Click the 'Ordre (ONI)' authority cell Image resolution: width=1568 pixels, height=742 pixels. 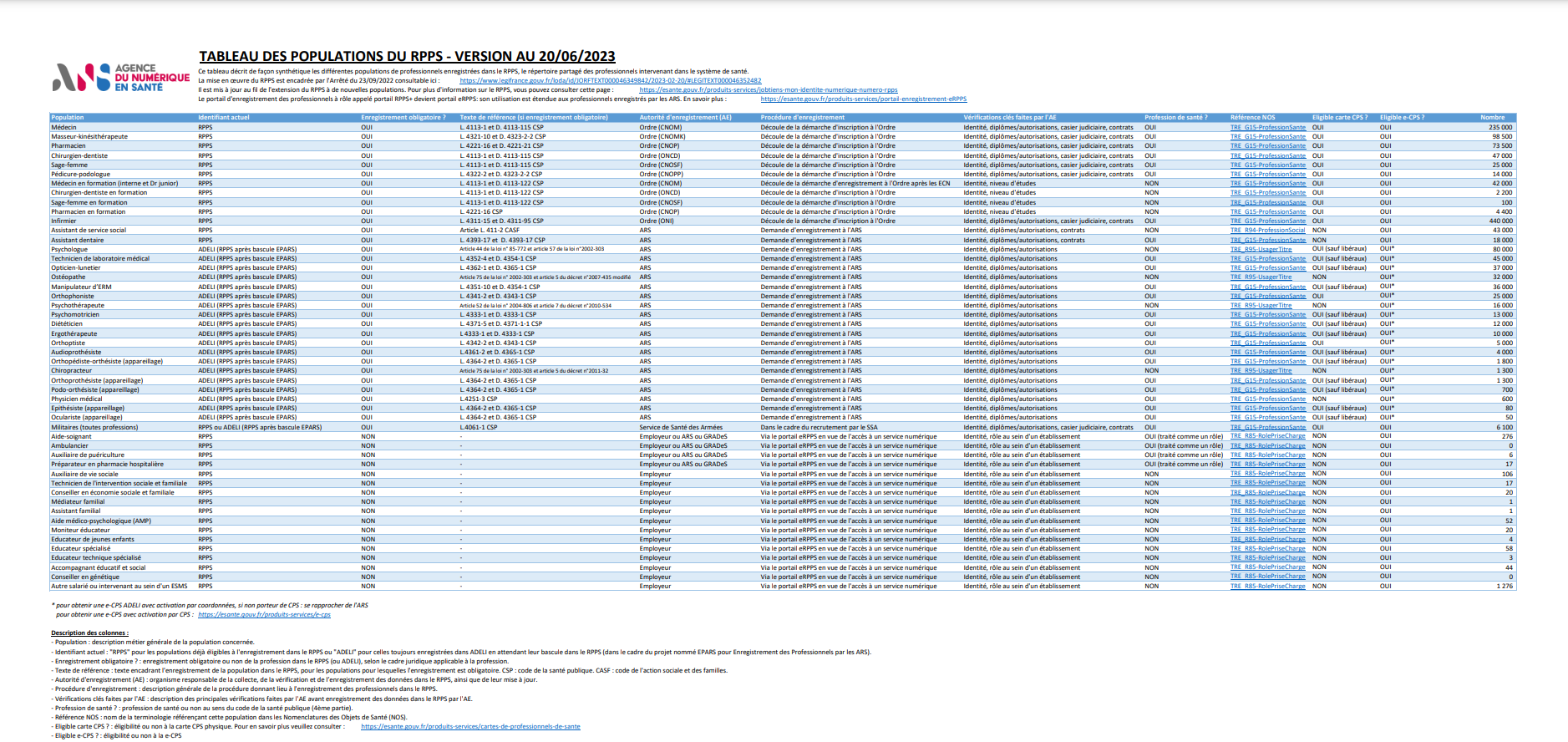coord(657,221)
